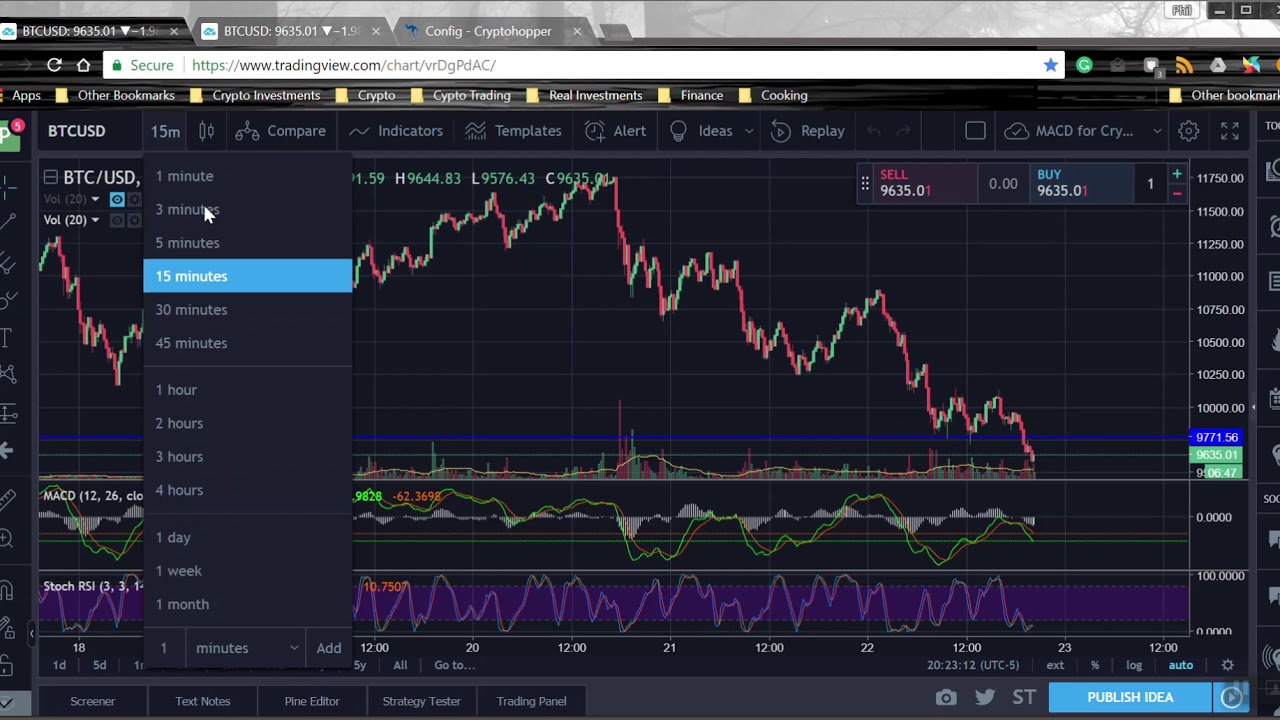
Task: Expand the Ideas dropdown arrow
Action: coord(748,131)
